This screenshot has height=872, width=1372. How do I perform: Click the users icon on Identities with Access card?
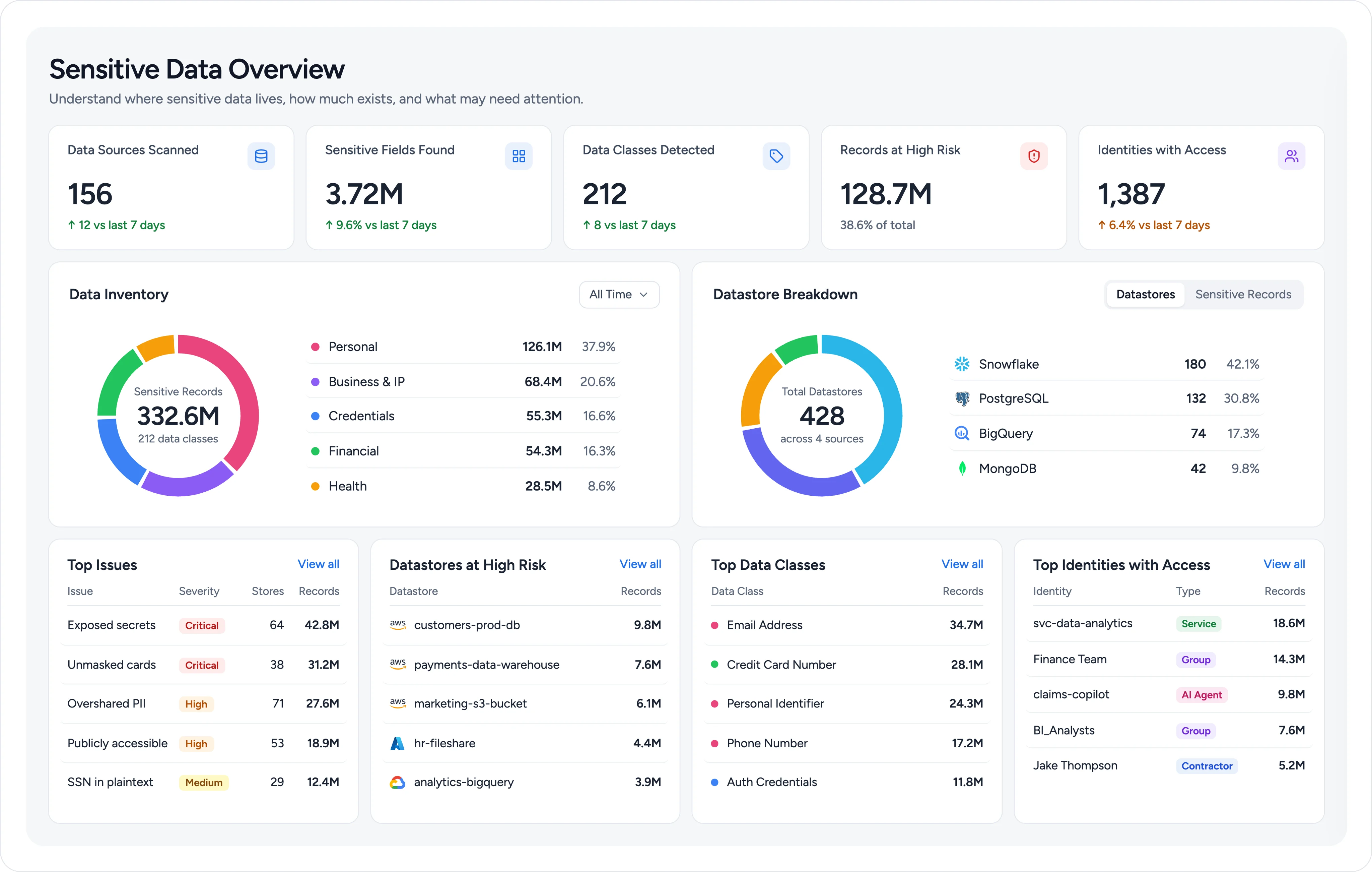tap(1291, 156)
